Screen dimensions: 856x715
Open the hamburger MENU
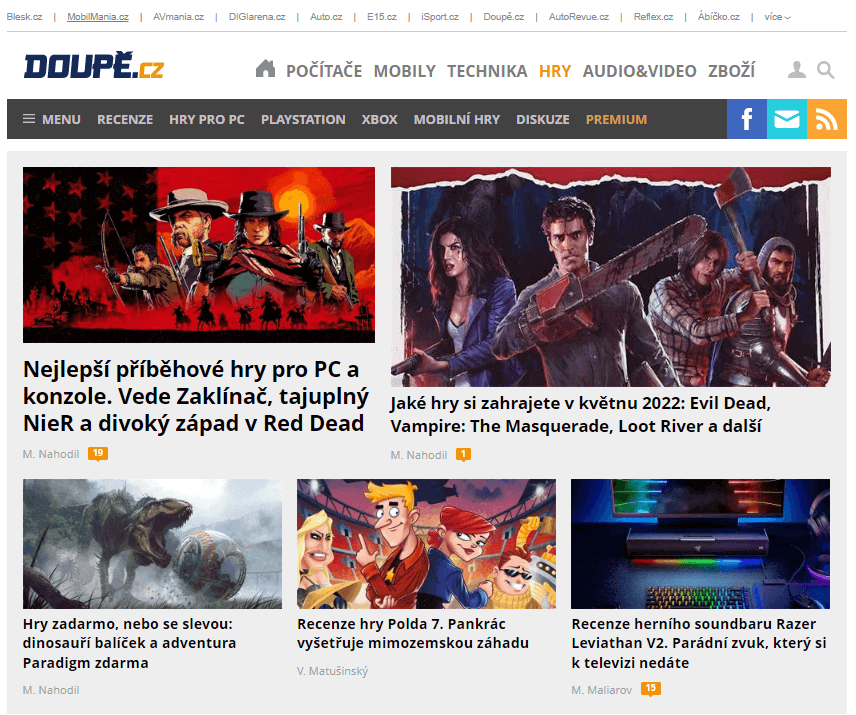(x=52, y=119)
